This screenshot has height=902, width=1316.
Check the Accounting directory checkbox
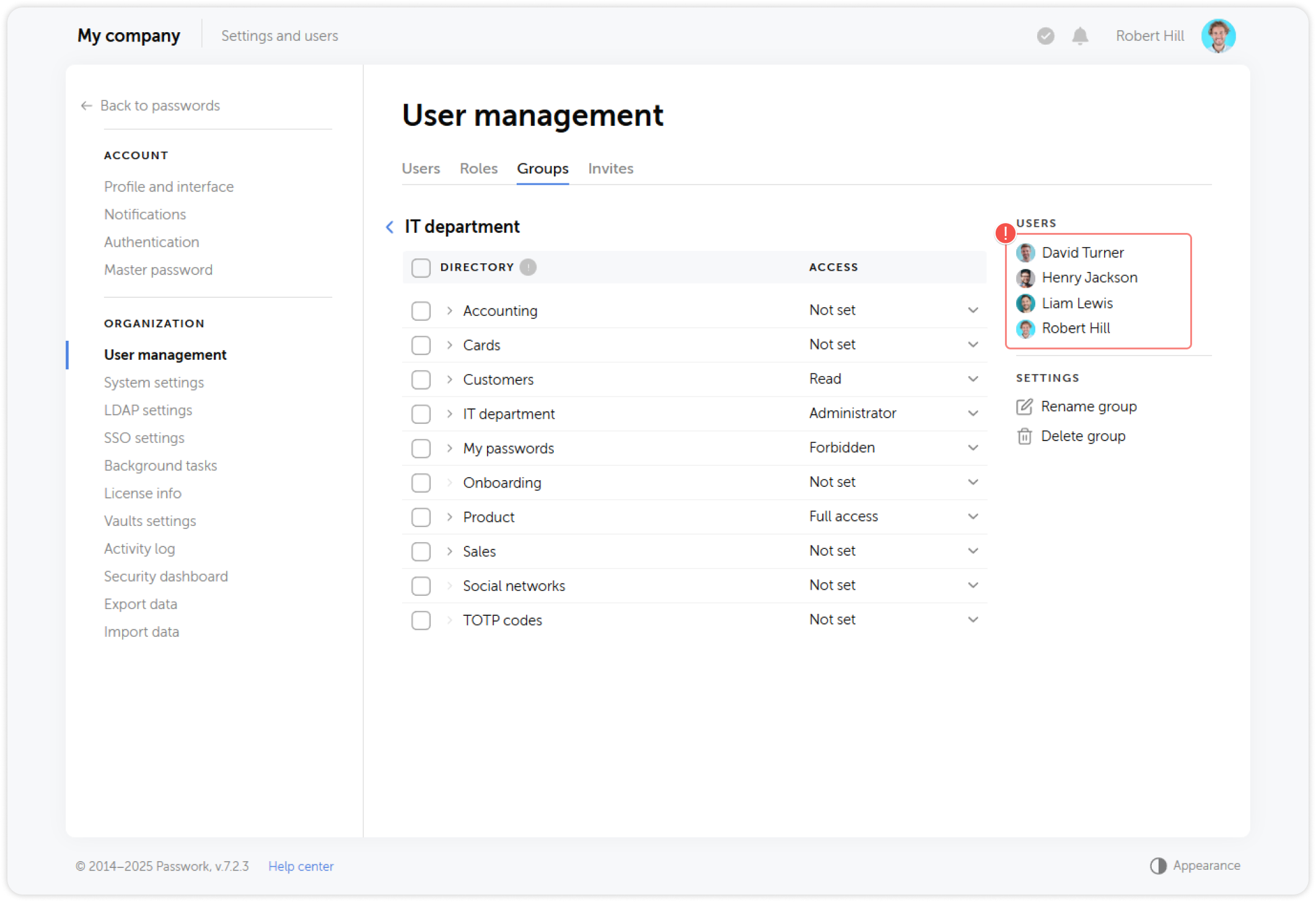point(421,310)
